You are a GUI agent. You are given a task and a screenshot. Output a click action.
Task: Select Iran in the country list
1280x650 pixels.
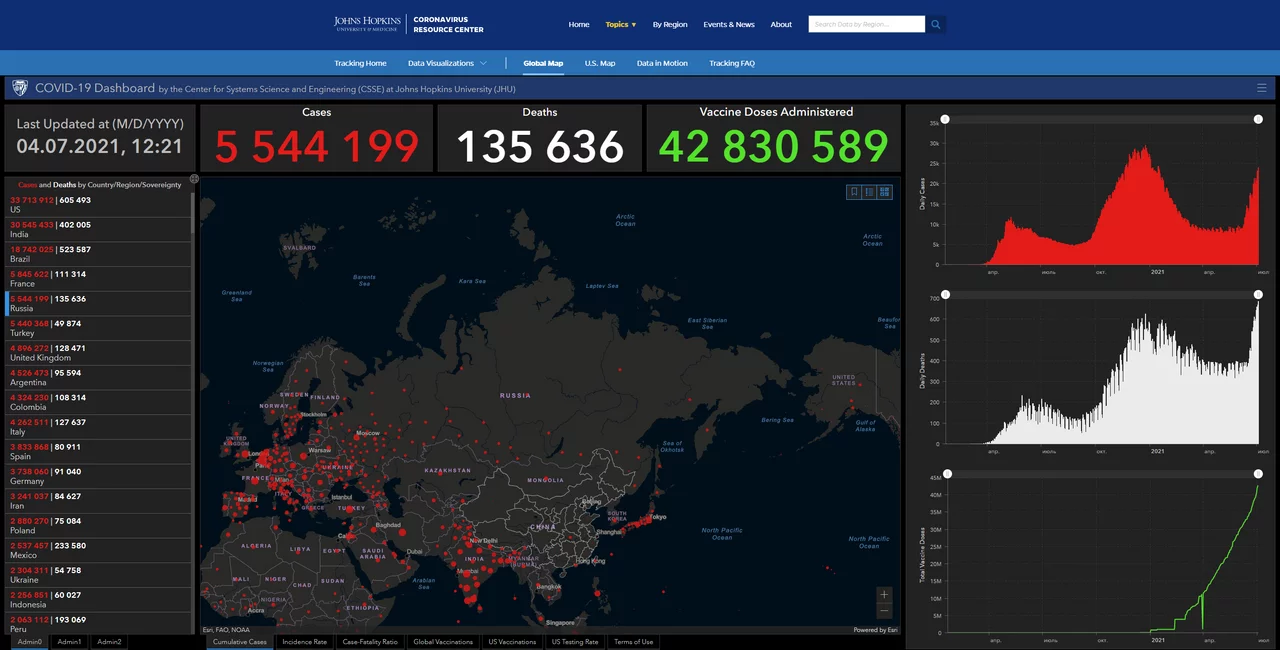(x=97, y=501)
